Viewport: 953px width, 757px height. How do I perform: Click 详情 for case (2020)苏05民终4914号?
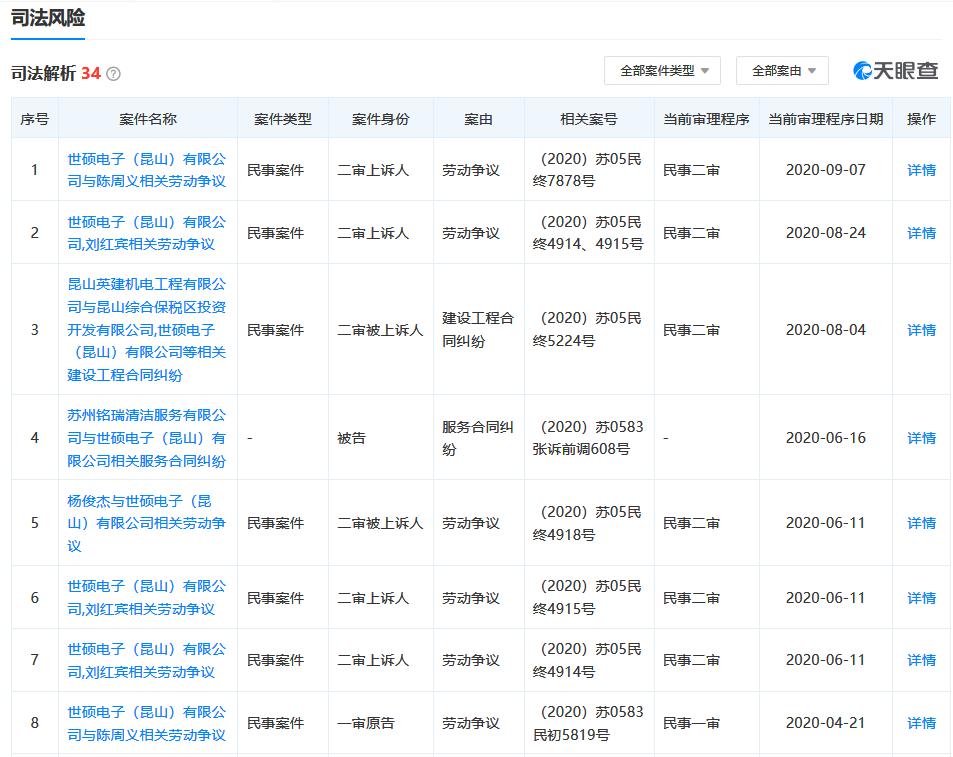(919, 660)
